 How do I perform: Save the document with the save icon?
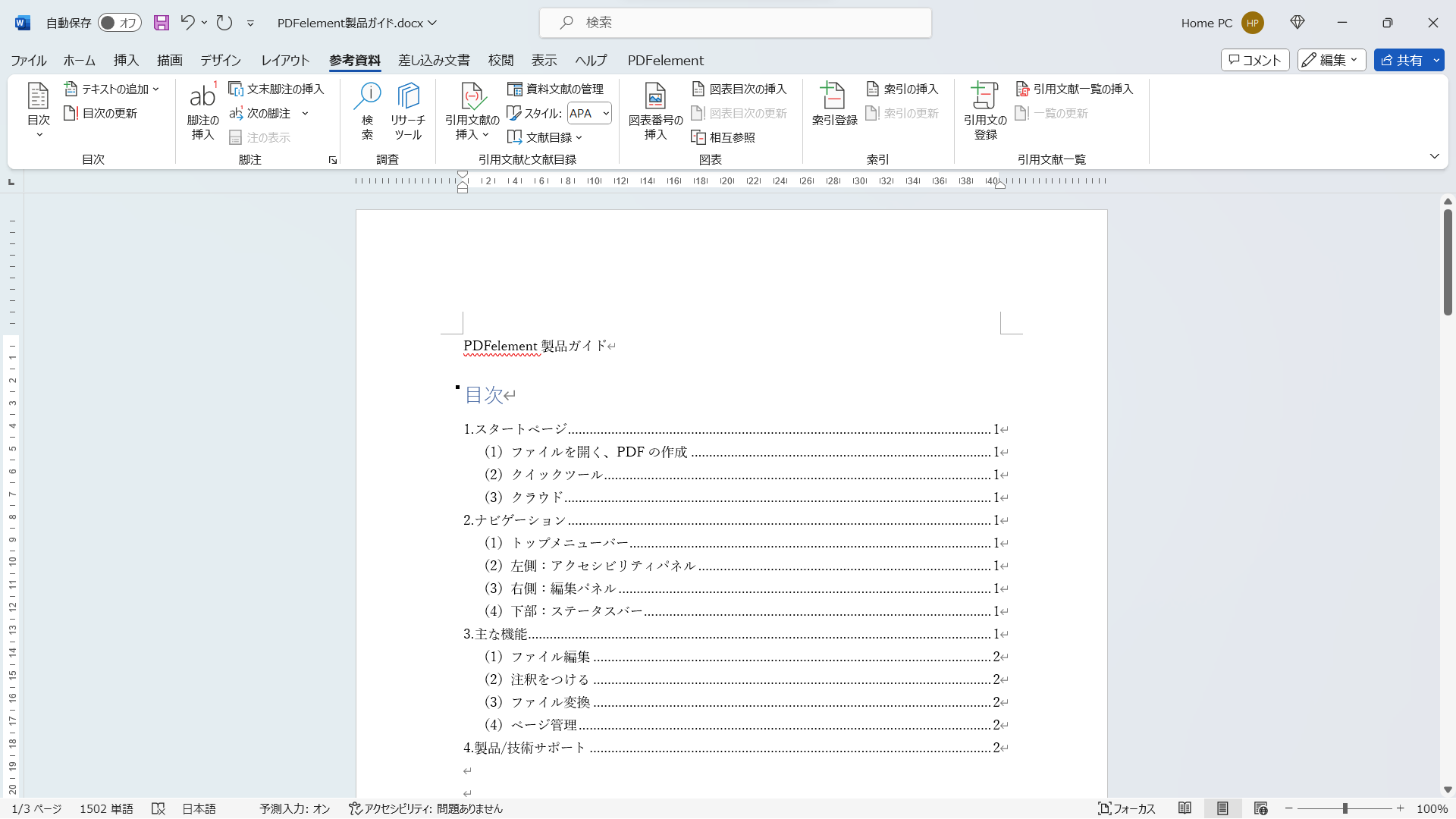tap(162, 23)
